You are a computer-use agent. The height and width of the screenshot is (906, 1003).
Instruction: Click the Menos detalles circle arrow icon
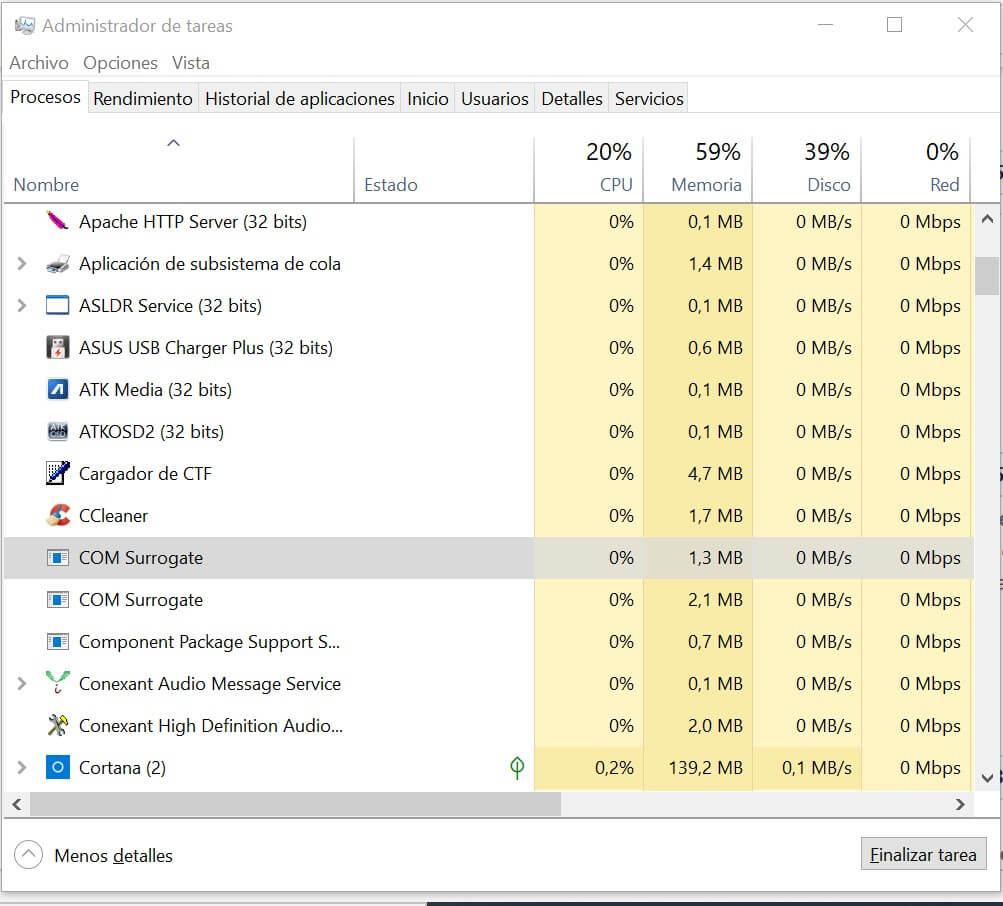[x=28, y=855]
